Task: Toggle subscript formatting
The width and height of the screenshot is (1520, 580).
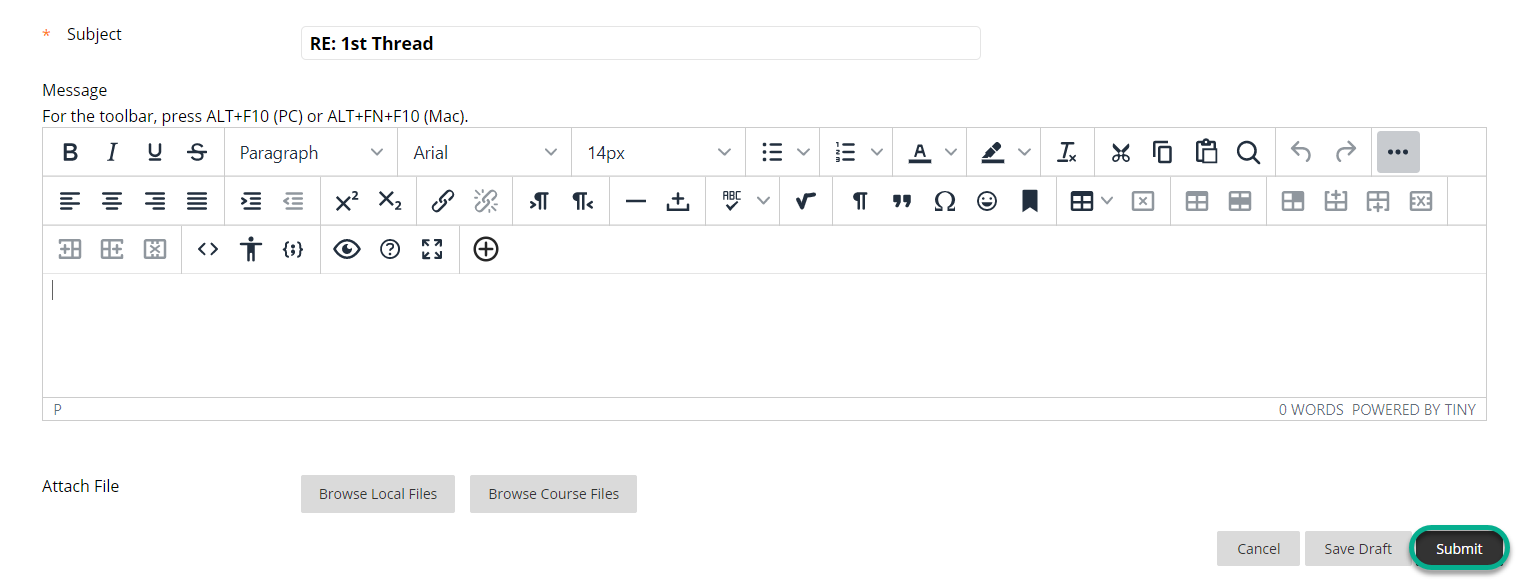Action: click(x=390, y=201)
